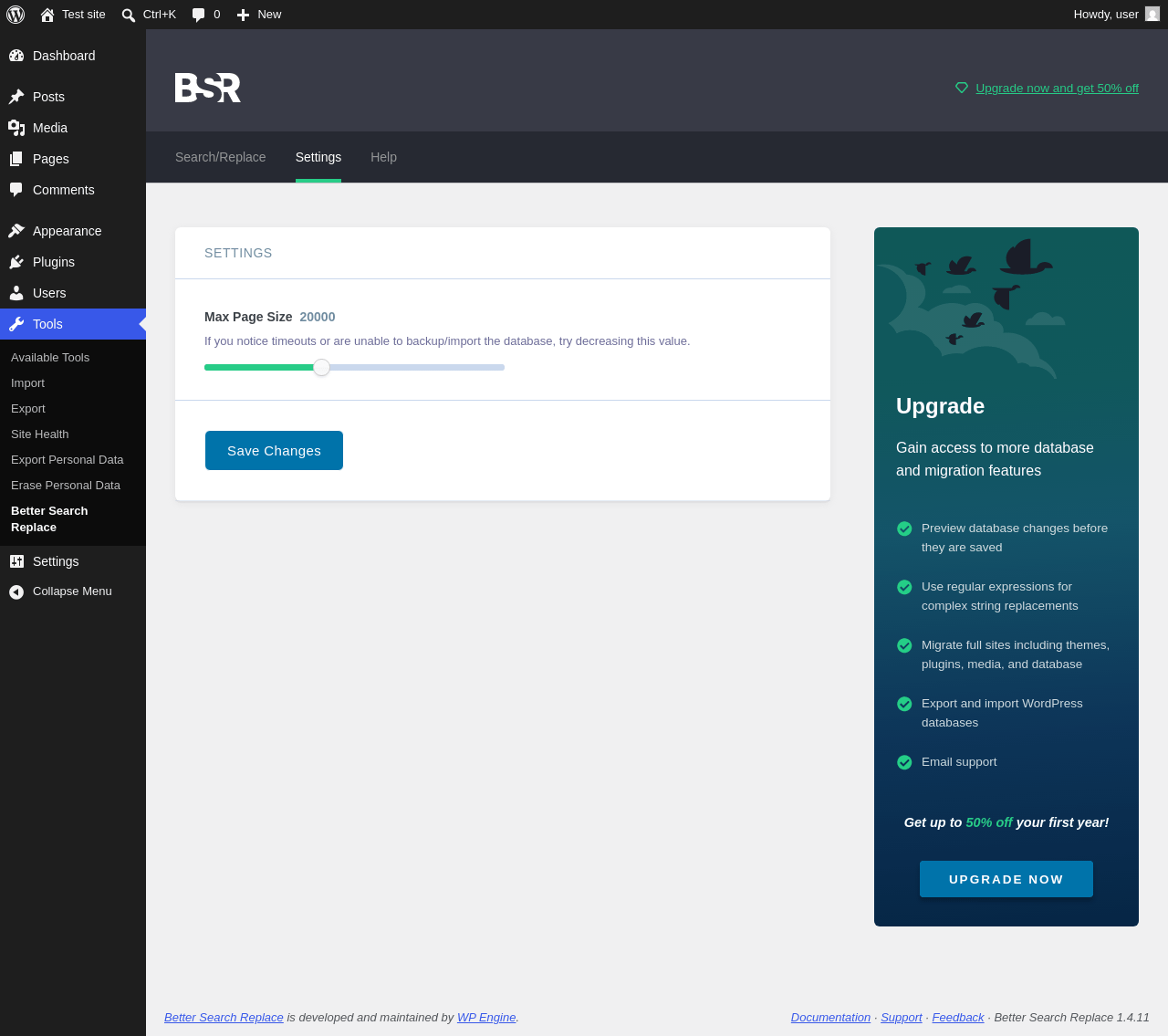The image size is (1168, 1036).
Task: Click the Media icon in sidebar
Action: [16, 128]
